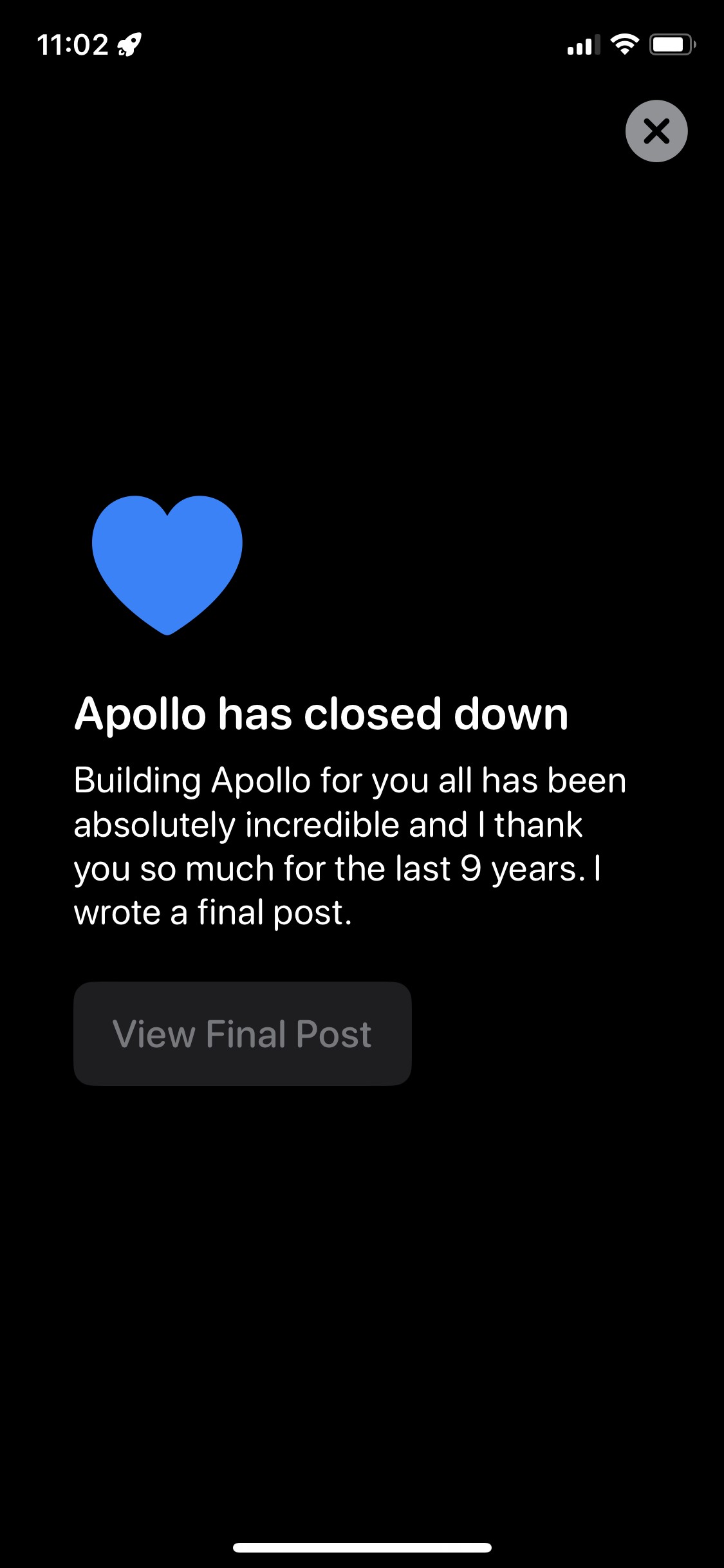
Task: Tap the 11:02 clock in status bar
Action: point(73,45)
